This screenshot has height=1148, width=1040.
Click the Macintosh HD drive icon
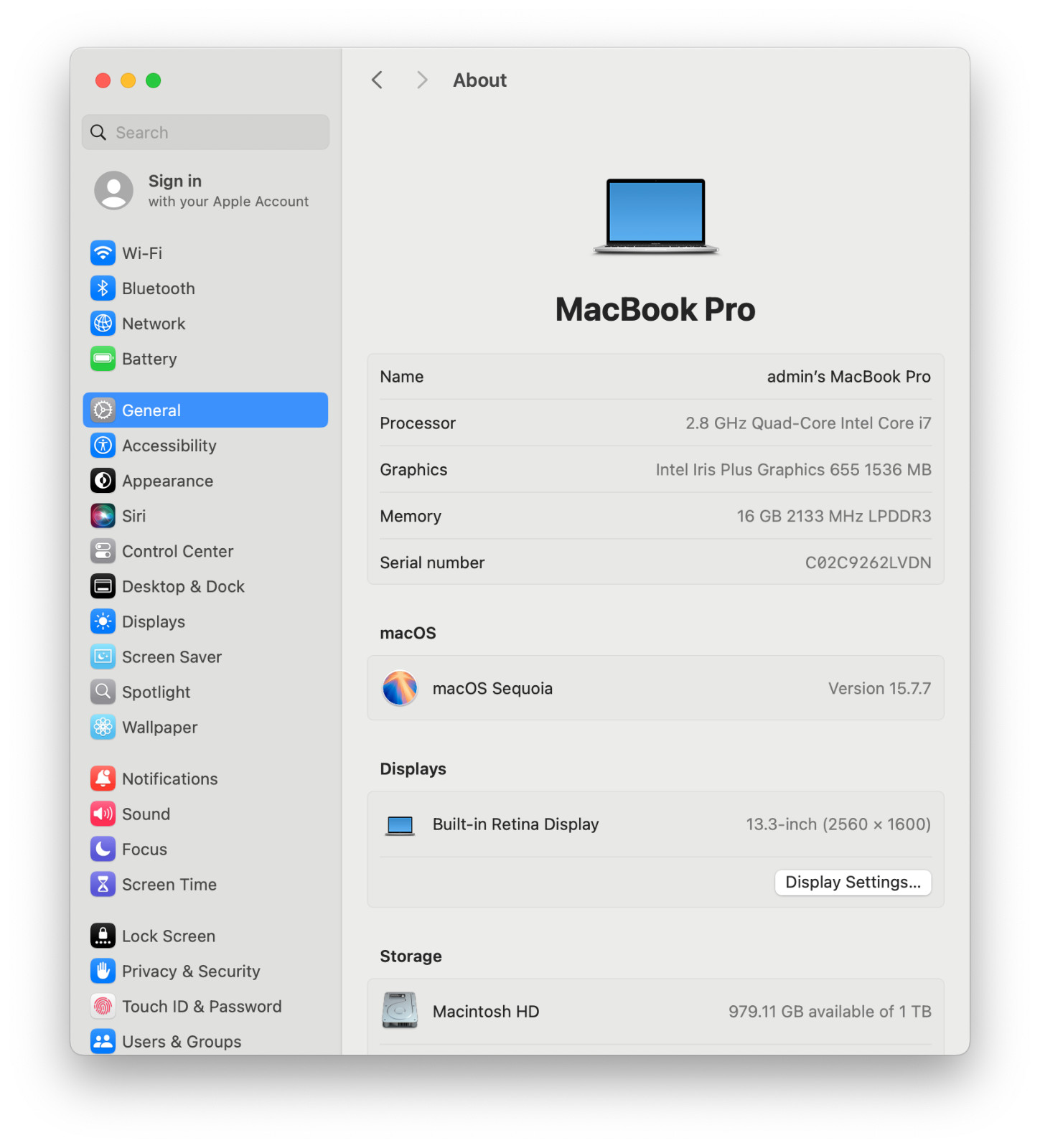pyautogui.click(x=400, y=1010)
